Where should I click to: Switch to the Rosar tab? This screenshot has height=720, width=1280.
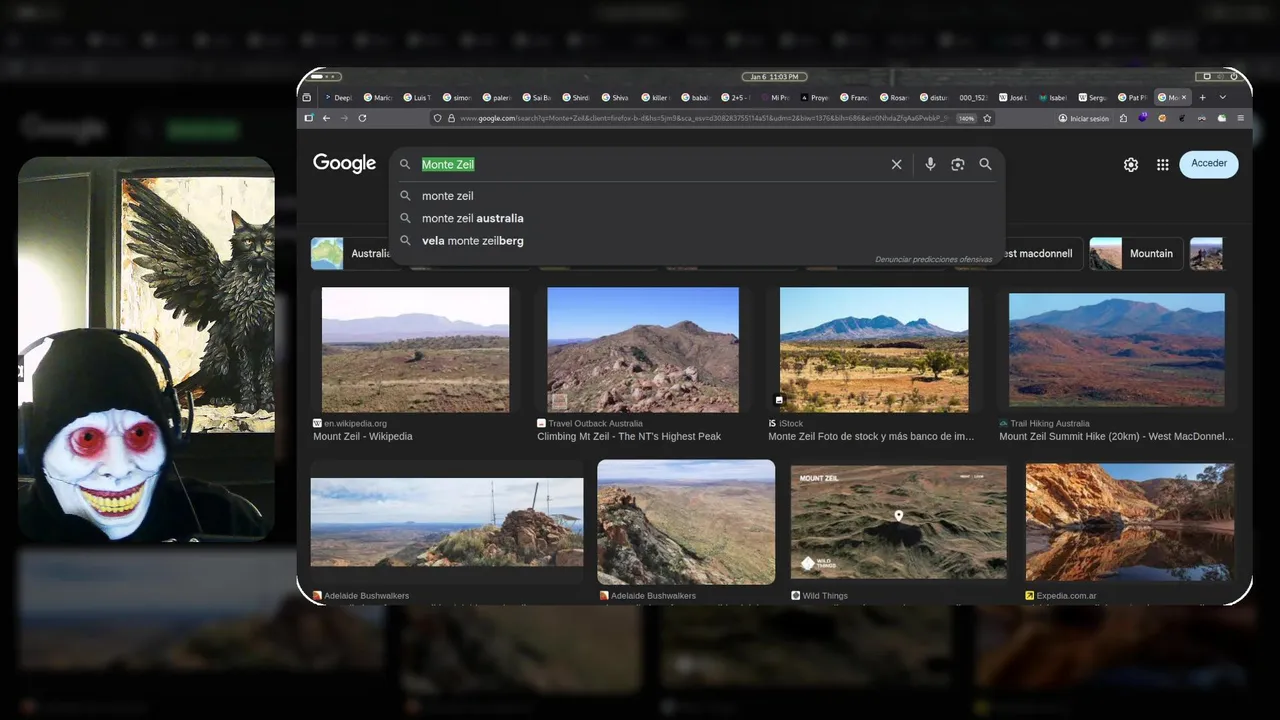894,98
